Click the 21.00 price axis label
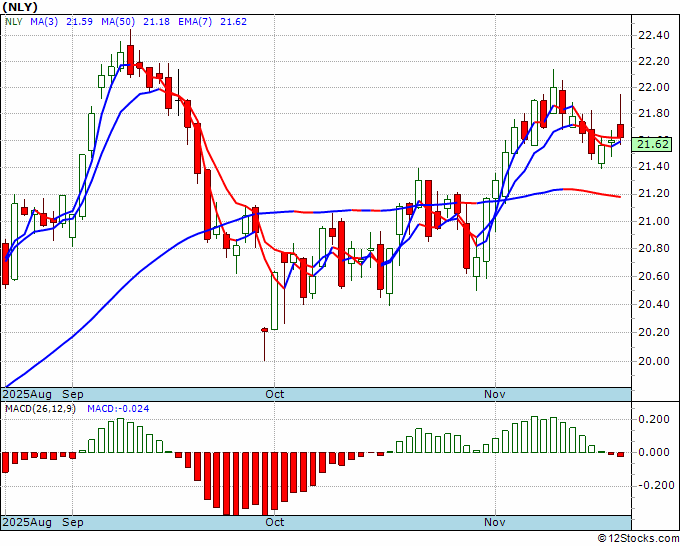This screenshot has height=546, width=680. tap(654, 221)
